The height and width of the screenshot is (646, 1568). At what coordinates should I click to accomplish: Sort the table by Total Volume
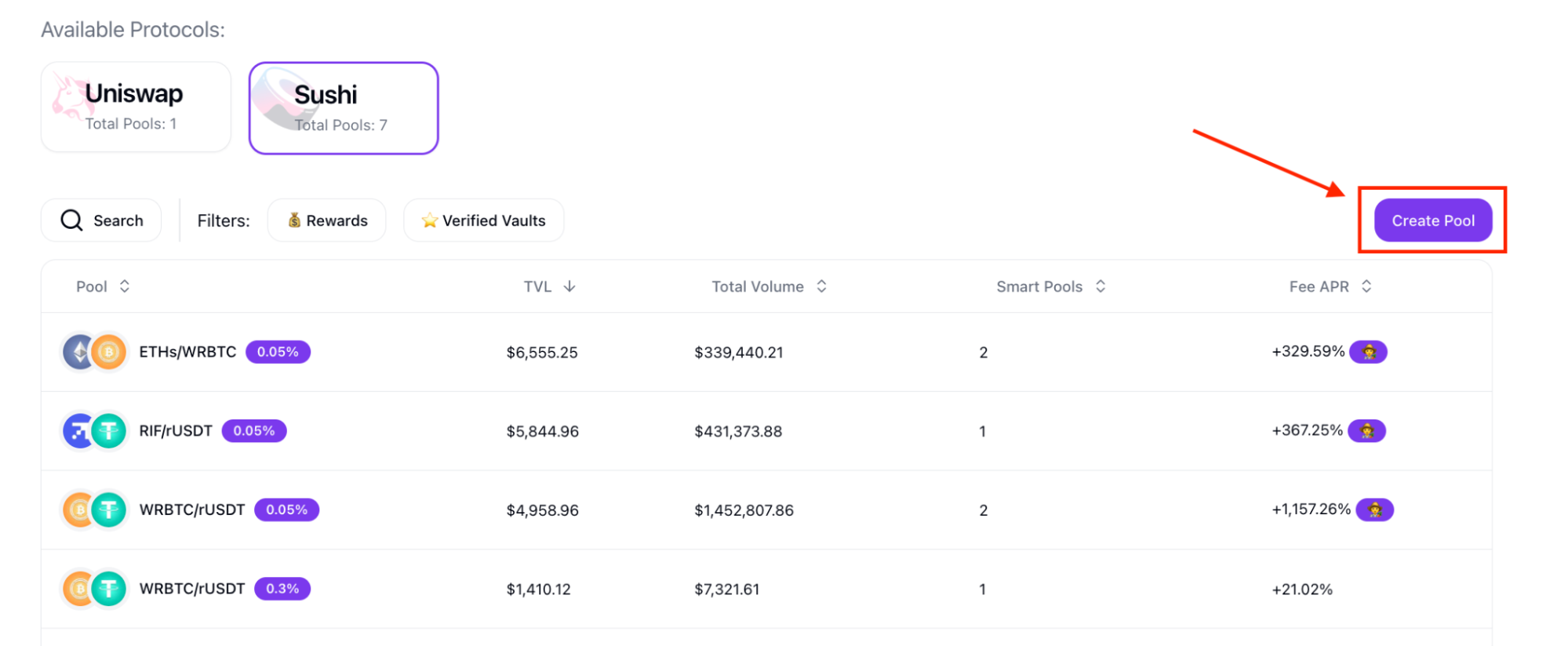769,286
